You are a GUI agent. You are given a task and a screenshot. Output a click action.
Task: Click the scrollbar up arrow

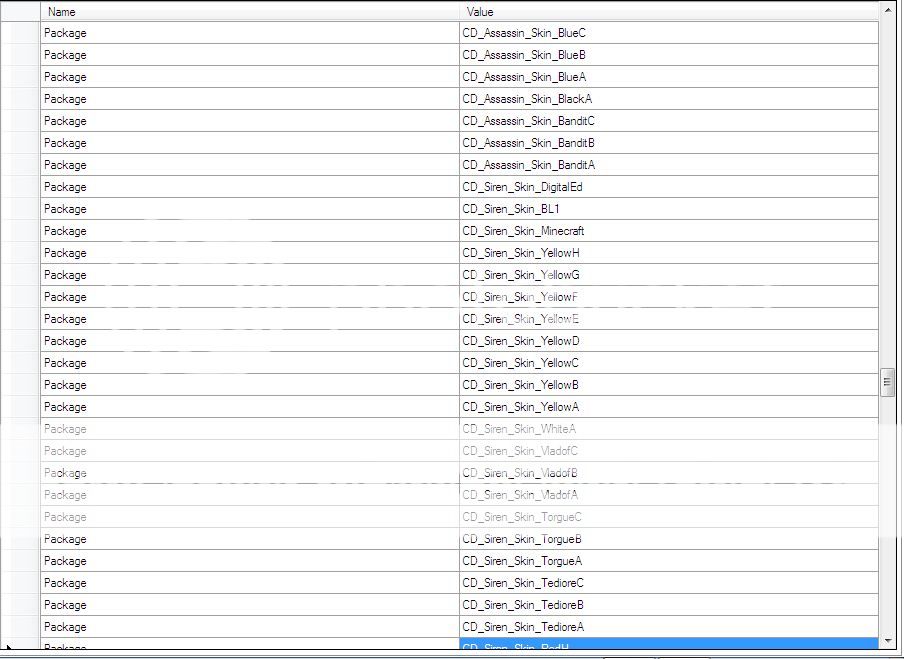coord(888,11)
